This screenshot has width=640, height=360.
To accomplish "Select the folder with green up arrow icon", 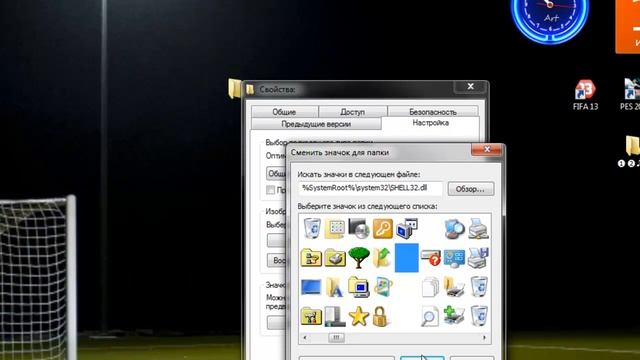I will (382, 258).
